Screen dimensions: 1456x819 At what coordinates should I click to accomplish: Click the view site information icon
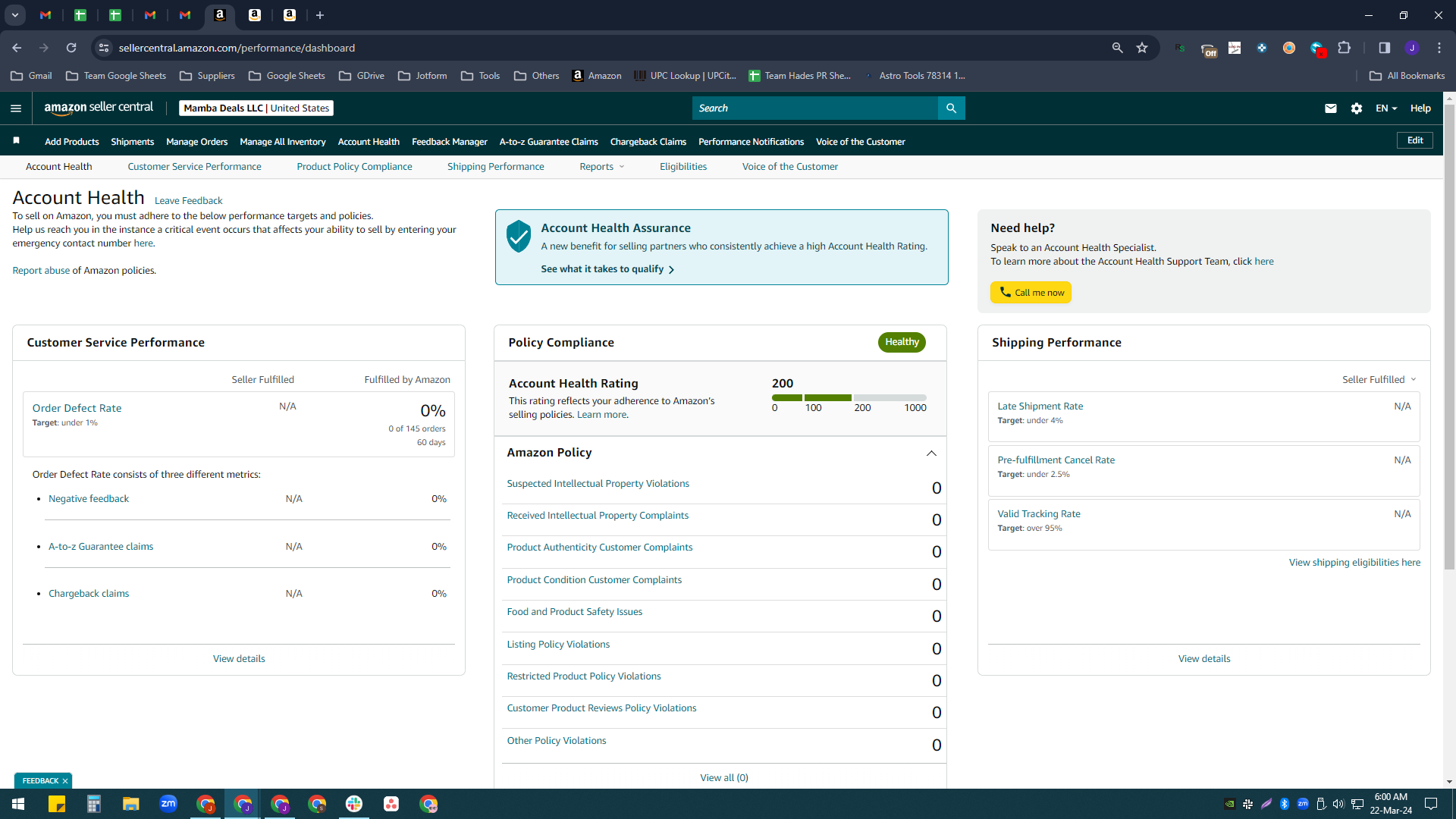click(104, 48)
